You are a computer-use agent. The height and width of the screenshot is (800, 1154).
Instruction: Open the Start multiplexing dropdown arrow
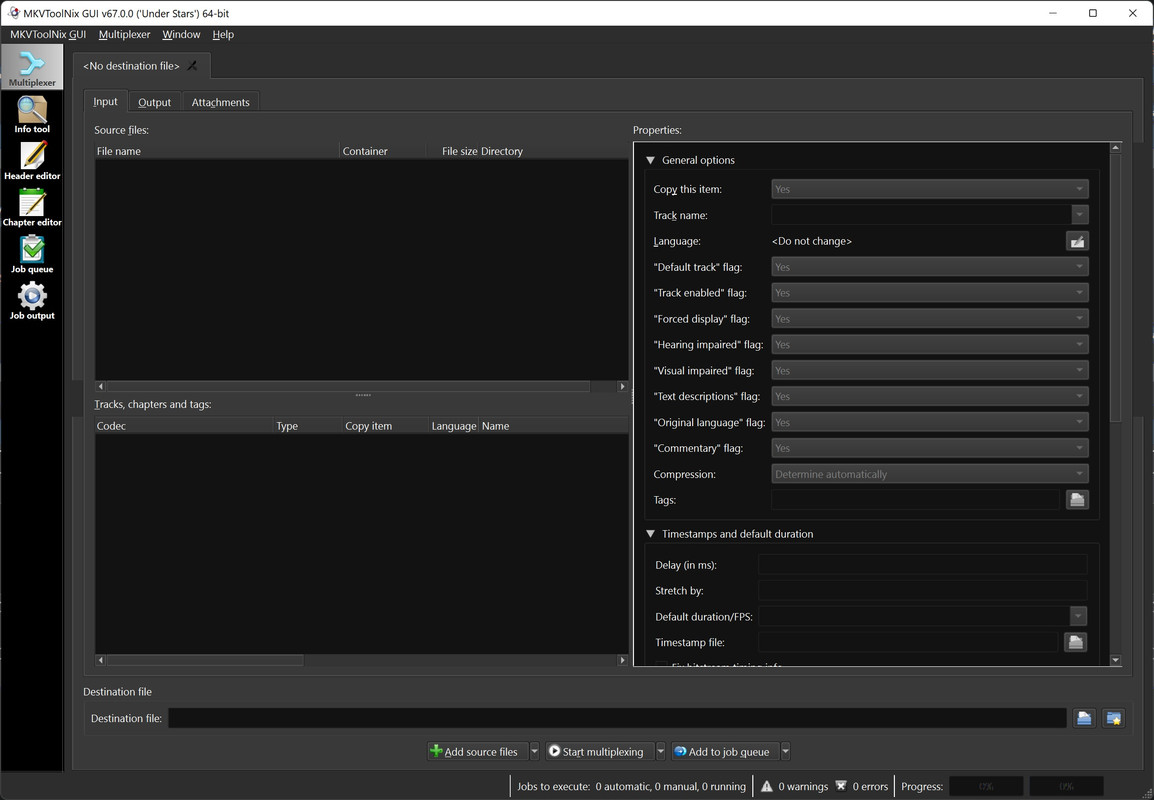tap(660, 751)
